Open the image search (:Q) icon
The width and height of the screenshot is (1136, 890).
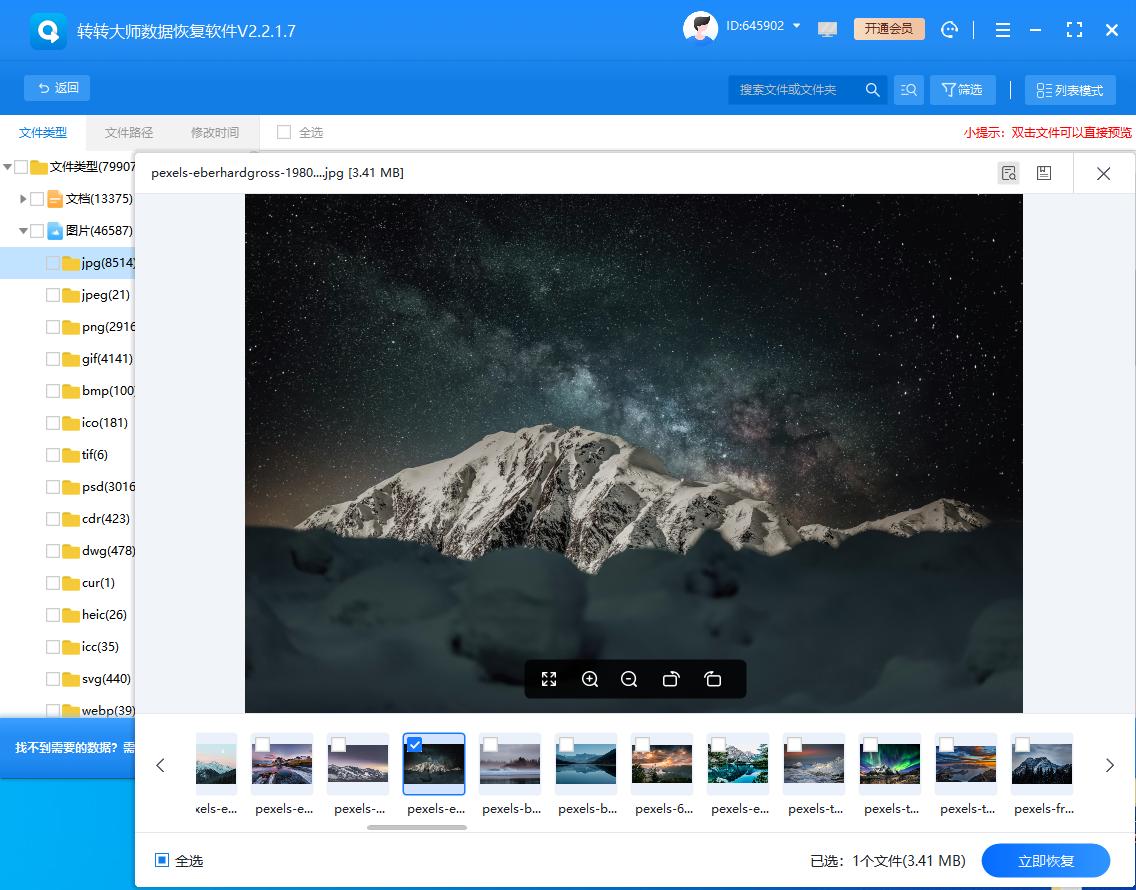(908, 90)
